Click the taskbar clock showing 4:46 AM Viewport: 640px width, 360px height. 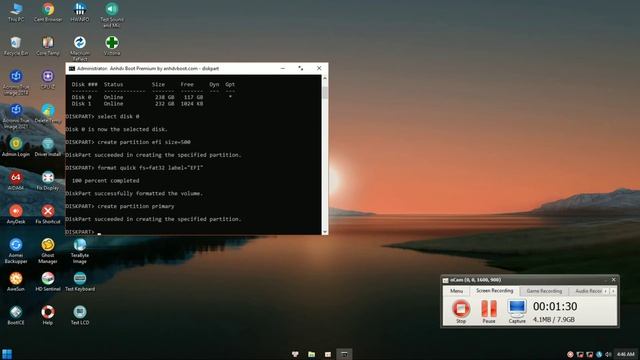[x=625, y=354]
